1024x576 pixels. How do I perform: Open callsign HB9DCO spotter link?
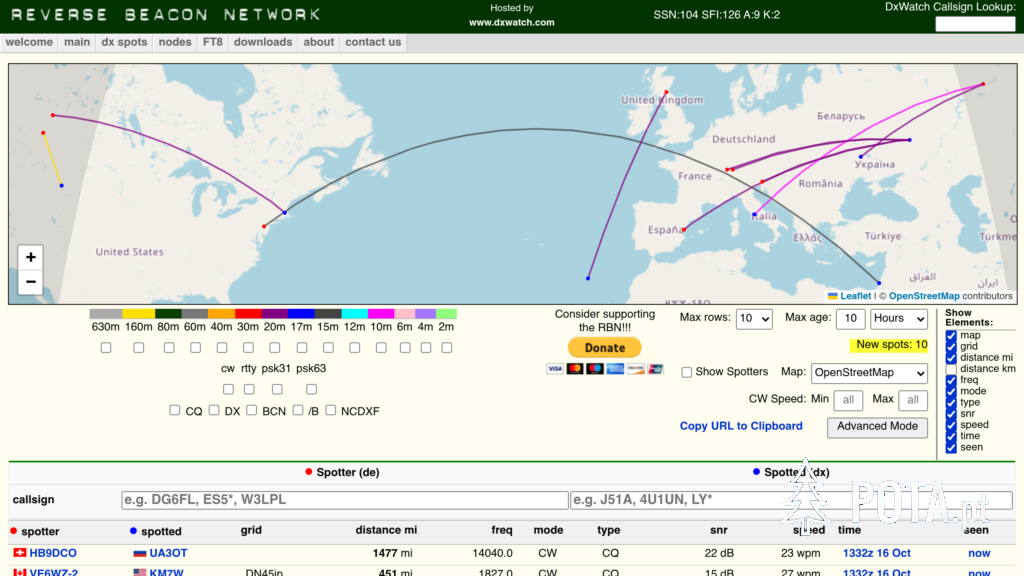coord(53,553)
